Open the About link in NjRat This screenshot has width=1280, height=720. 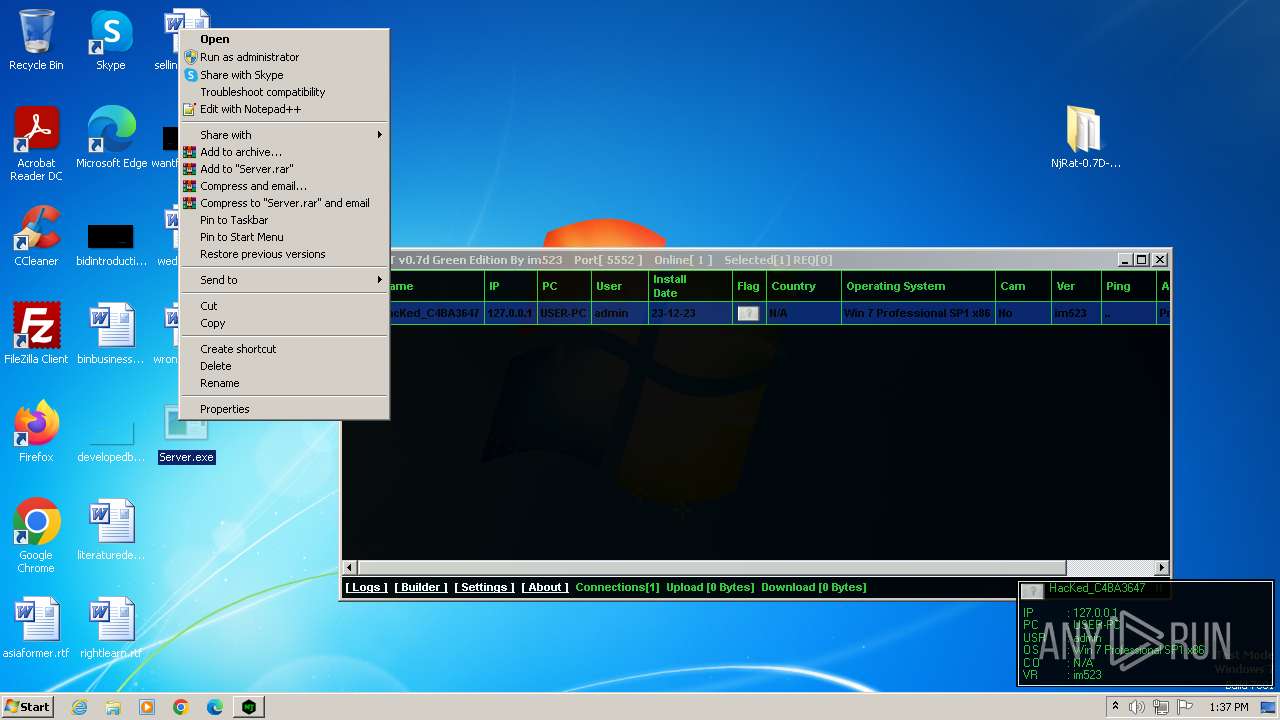tap(545, 587)
